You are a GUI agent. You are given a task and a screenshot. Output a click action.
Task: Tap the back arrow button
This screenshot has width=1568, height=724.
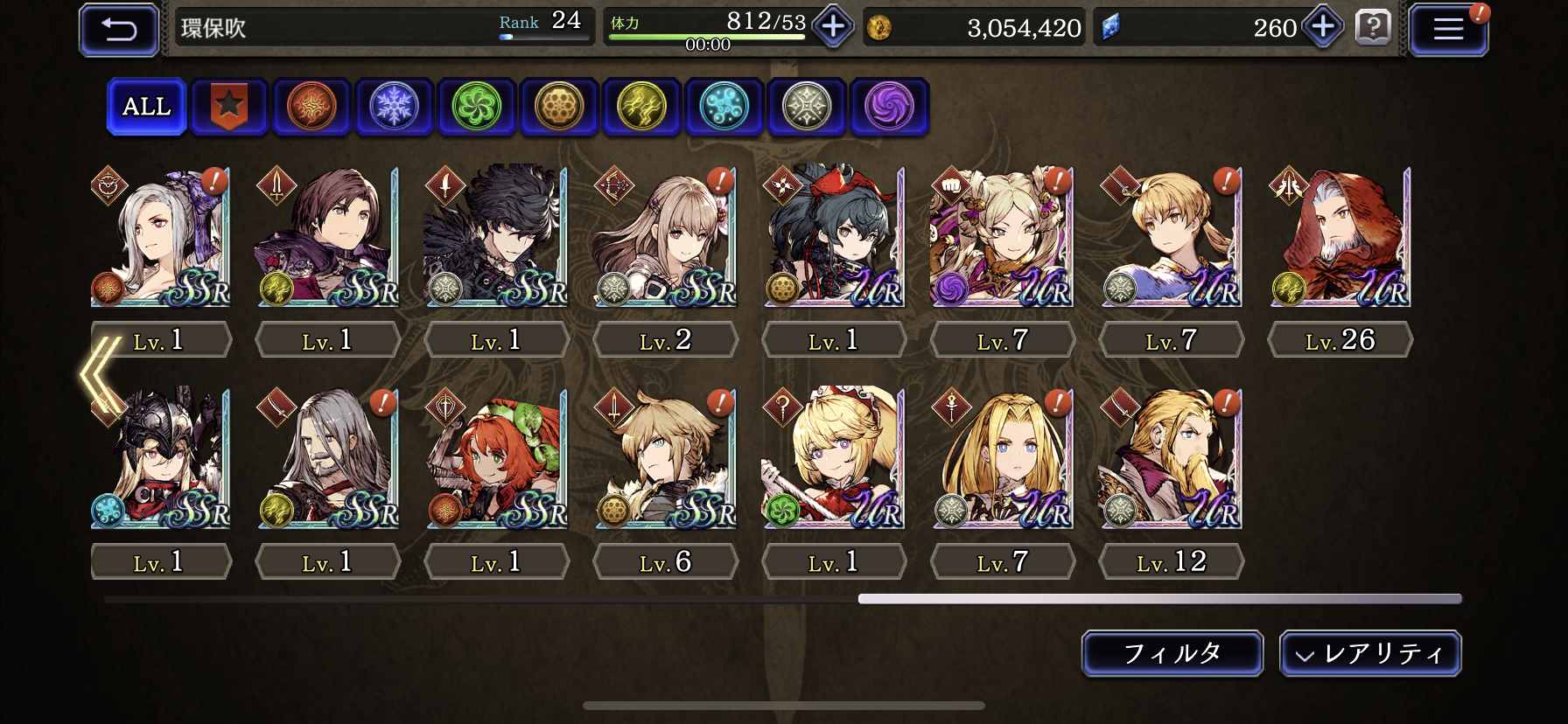click(119, 30)
